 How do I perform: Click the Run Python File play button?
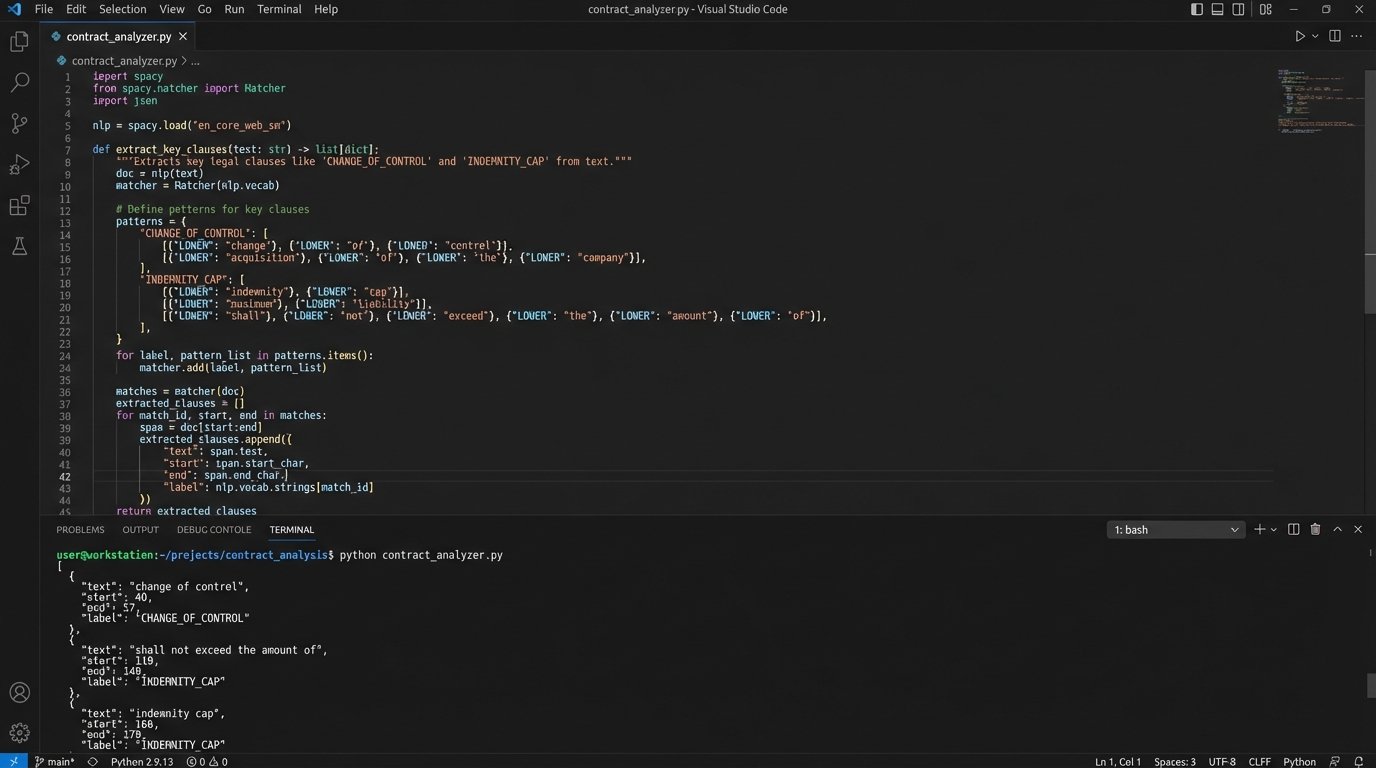point(1300,36)
